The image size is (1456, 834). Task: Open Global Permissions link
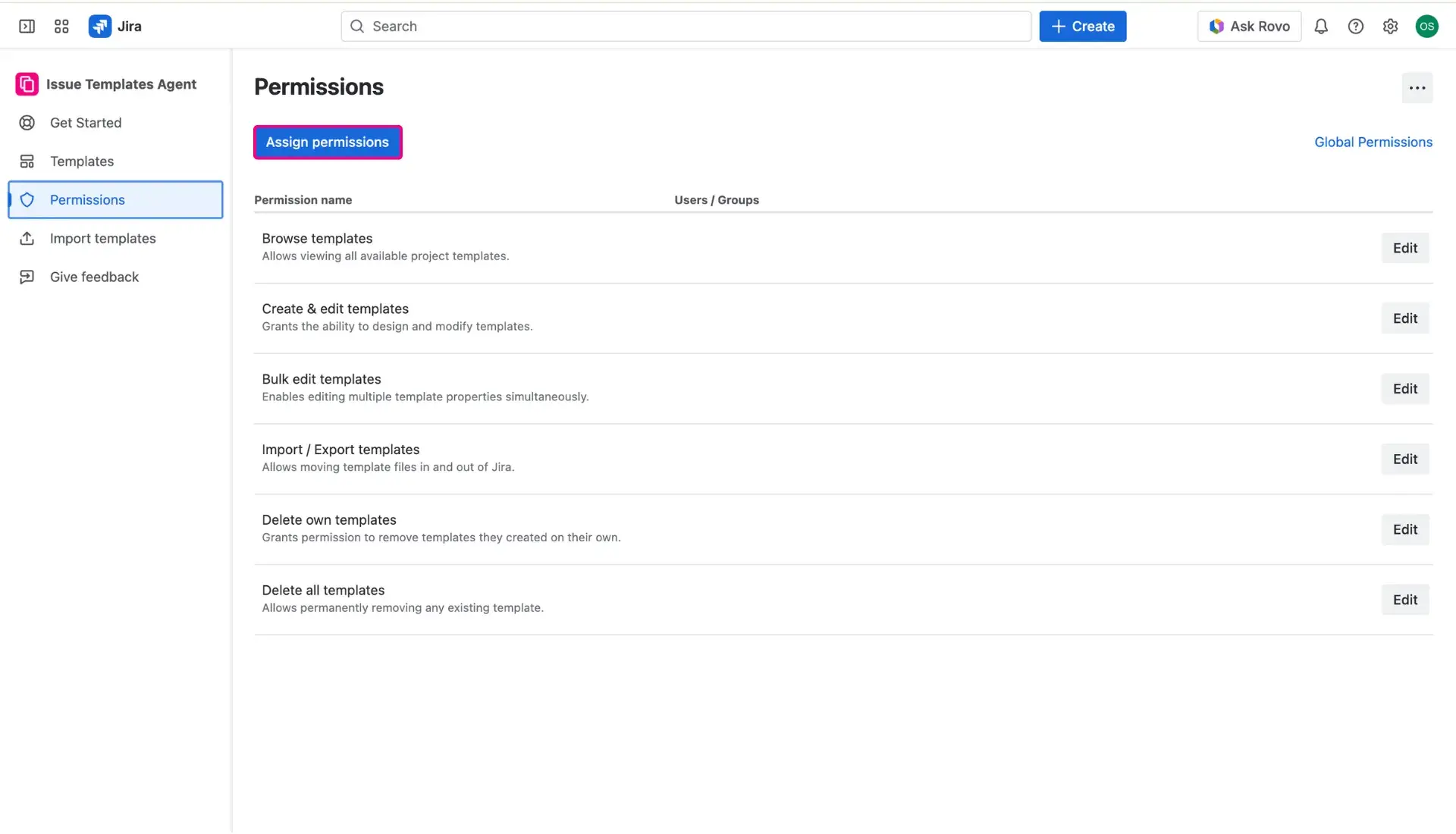[1373, 142]
